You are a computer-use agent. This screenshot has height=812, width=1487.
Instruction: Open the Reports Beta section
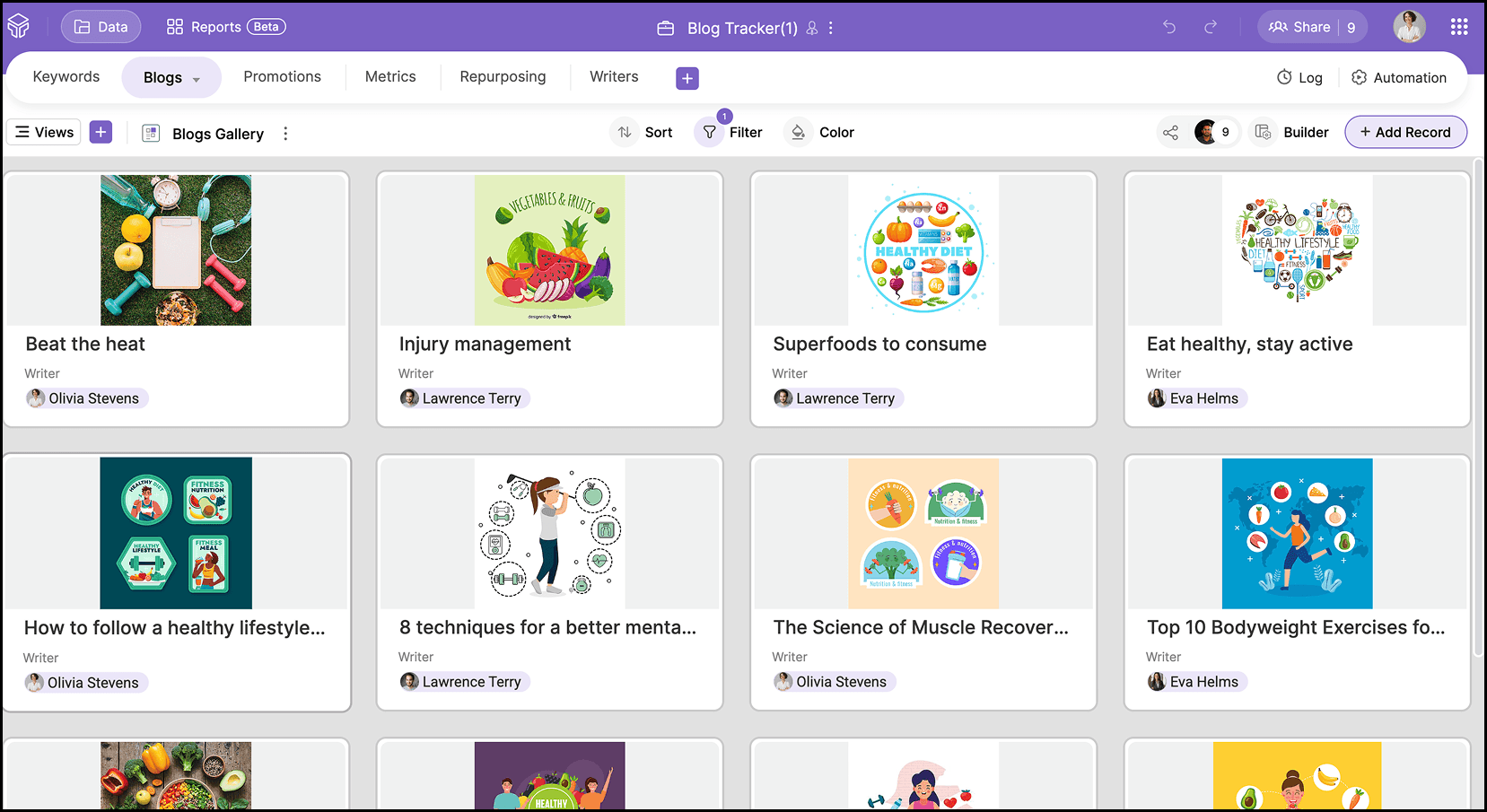(x=226, y=27)
